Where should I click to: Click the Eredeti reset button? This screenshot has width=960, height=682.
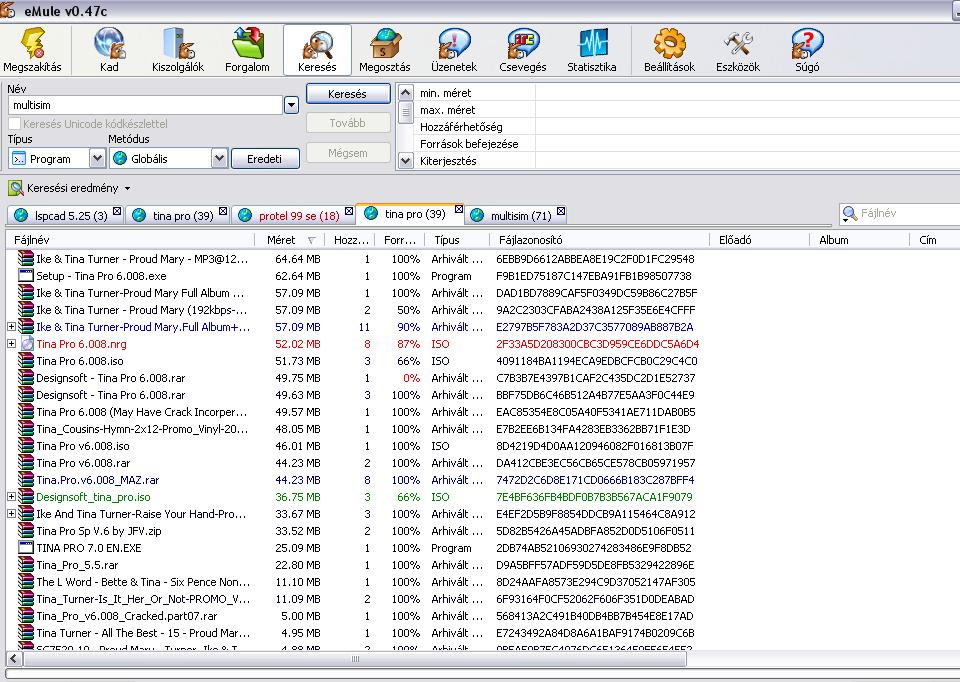(265, 159)
